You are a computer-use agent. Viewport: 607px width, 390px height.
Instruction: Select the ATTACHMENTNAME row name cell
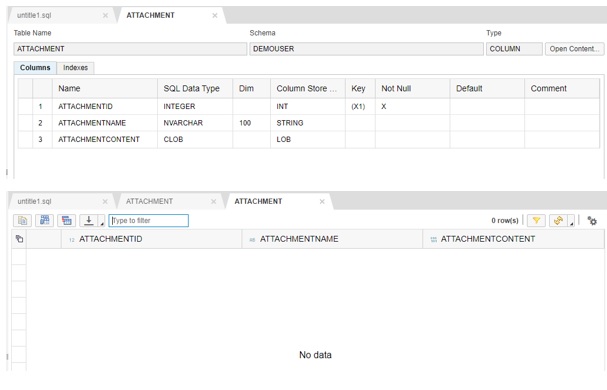[x=105, y=123]
